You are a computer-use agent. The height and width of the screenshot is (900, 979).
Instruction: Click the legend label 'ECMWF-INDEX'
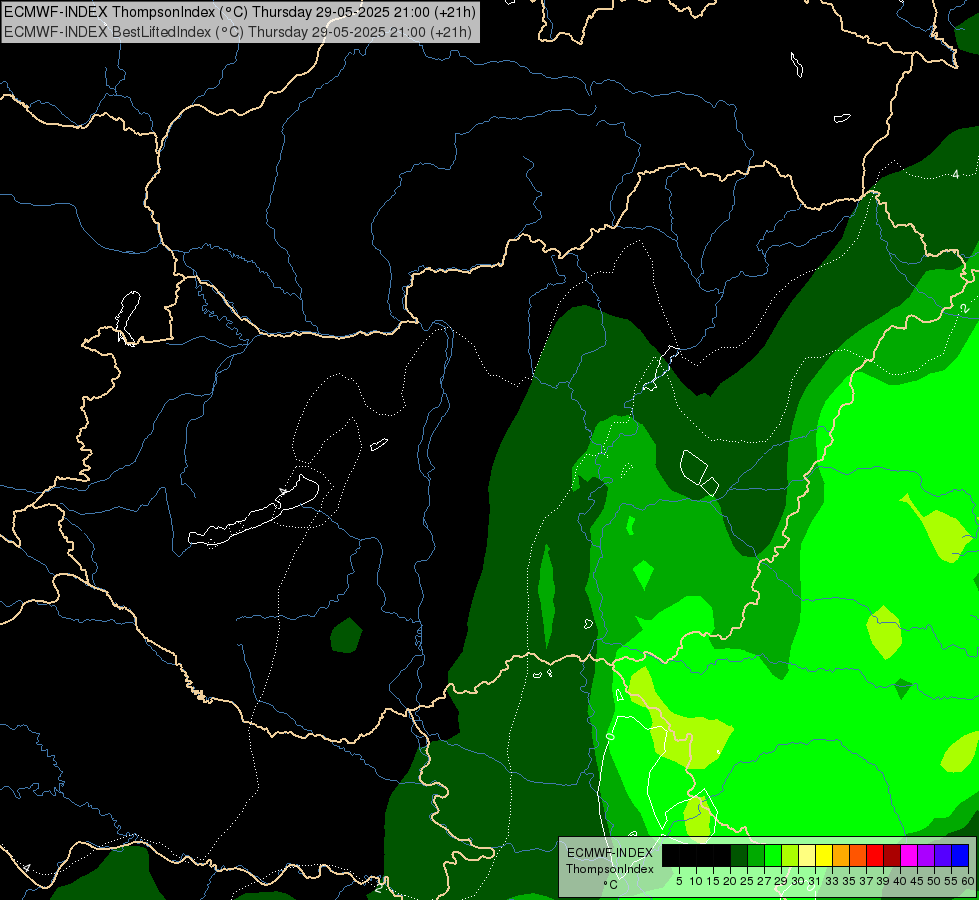[610, 853]
